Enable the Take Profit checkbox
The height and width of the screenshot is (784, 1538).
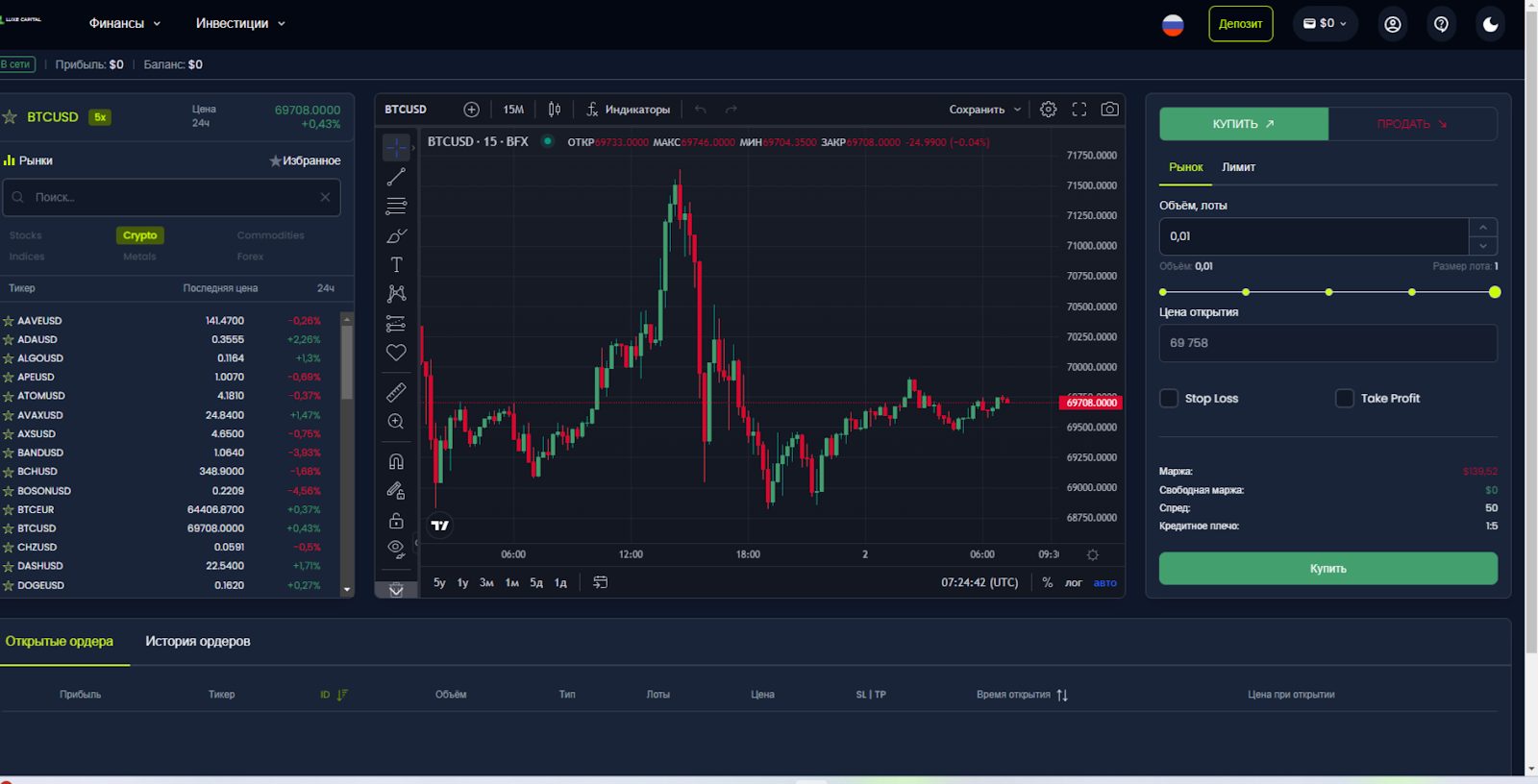tap(1345, 398)
